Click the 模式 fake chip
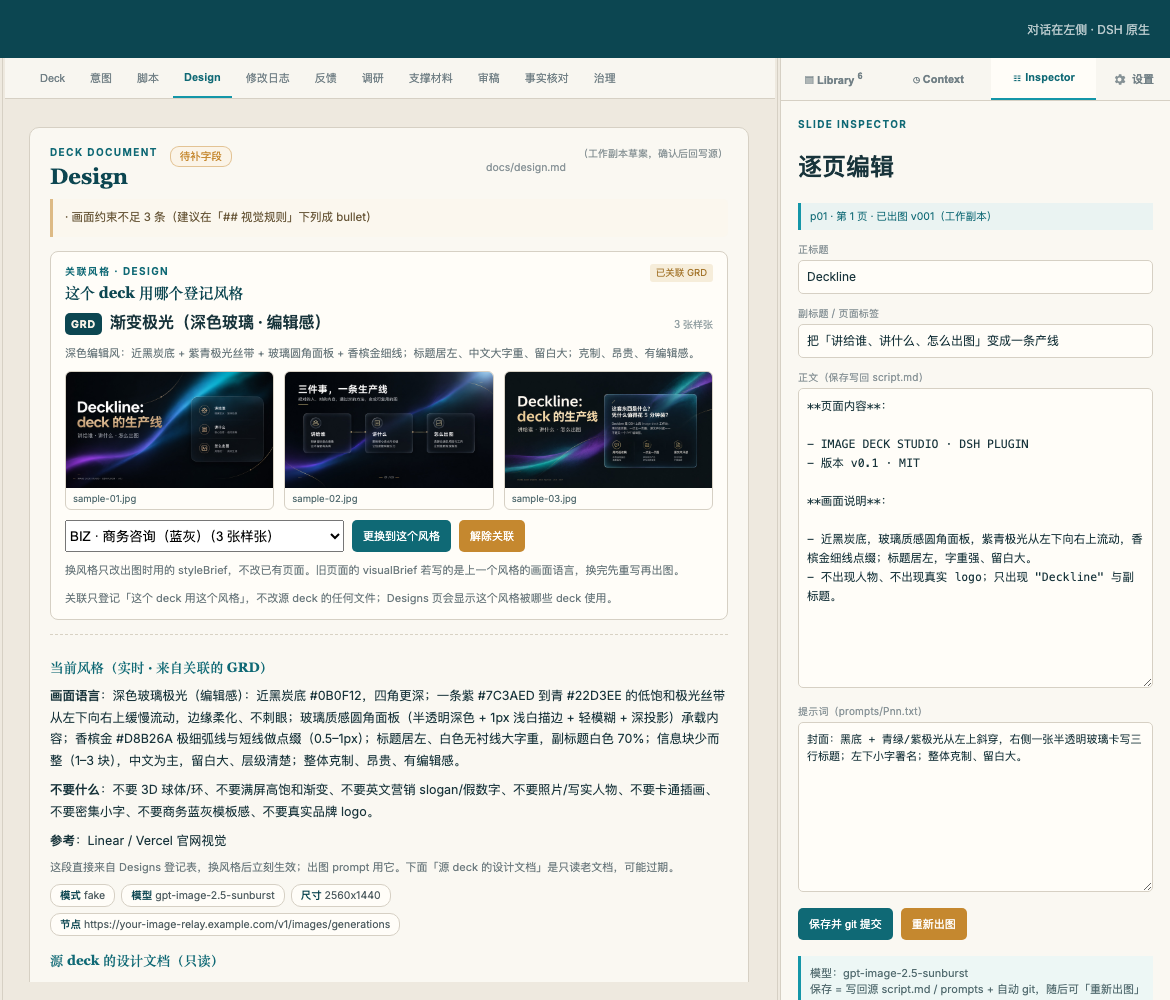The image size is (1170, 1000). pos(82,895)
